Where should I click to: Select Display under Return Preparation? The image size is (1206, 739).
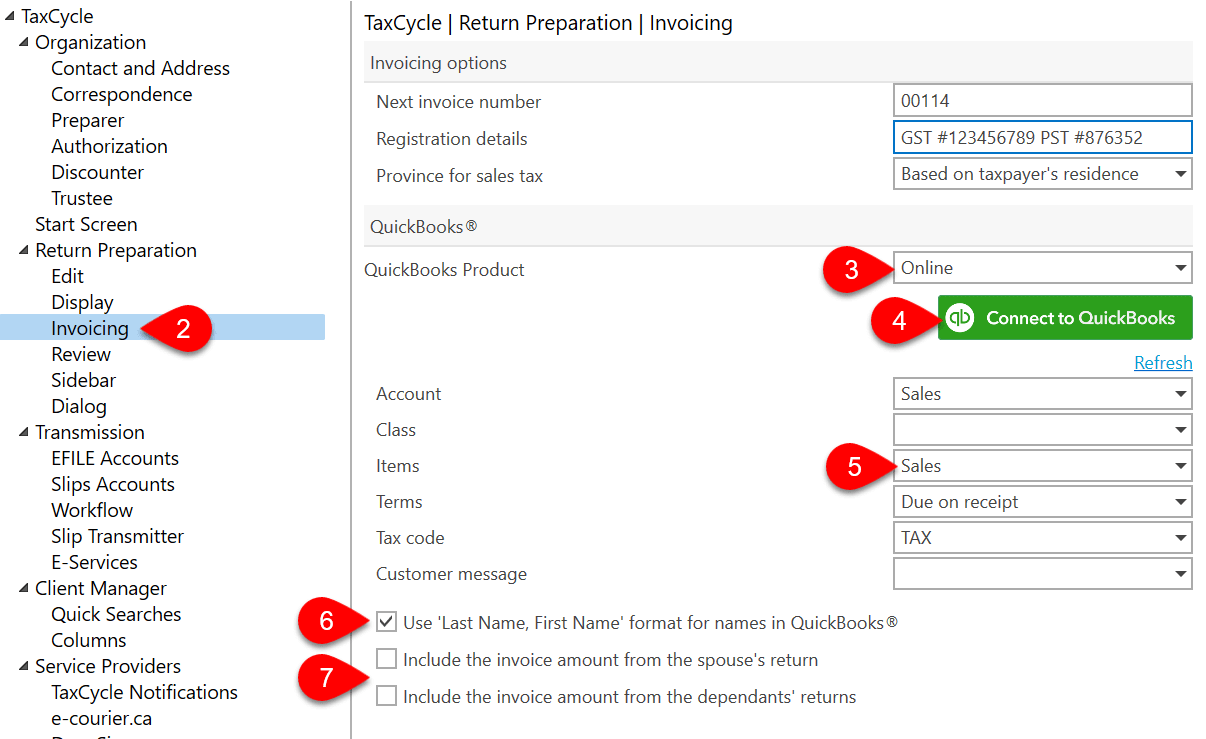tap(83, 302)
